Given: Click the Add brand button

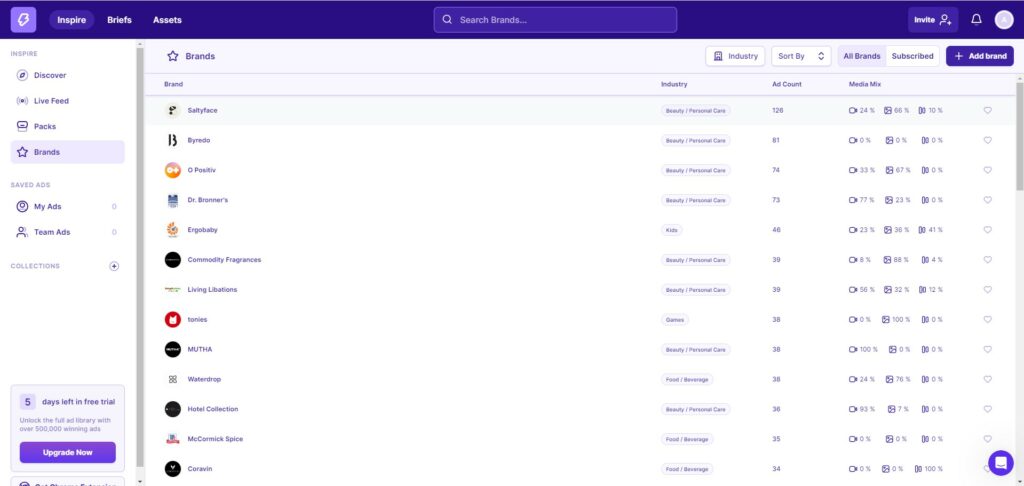Looking at the screenshot, I should (980, 56).
